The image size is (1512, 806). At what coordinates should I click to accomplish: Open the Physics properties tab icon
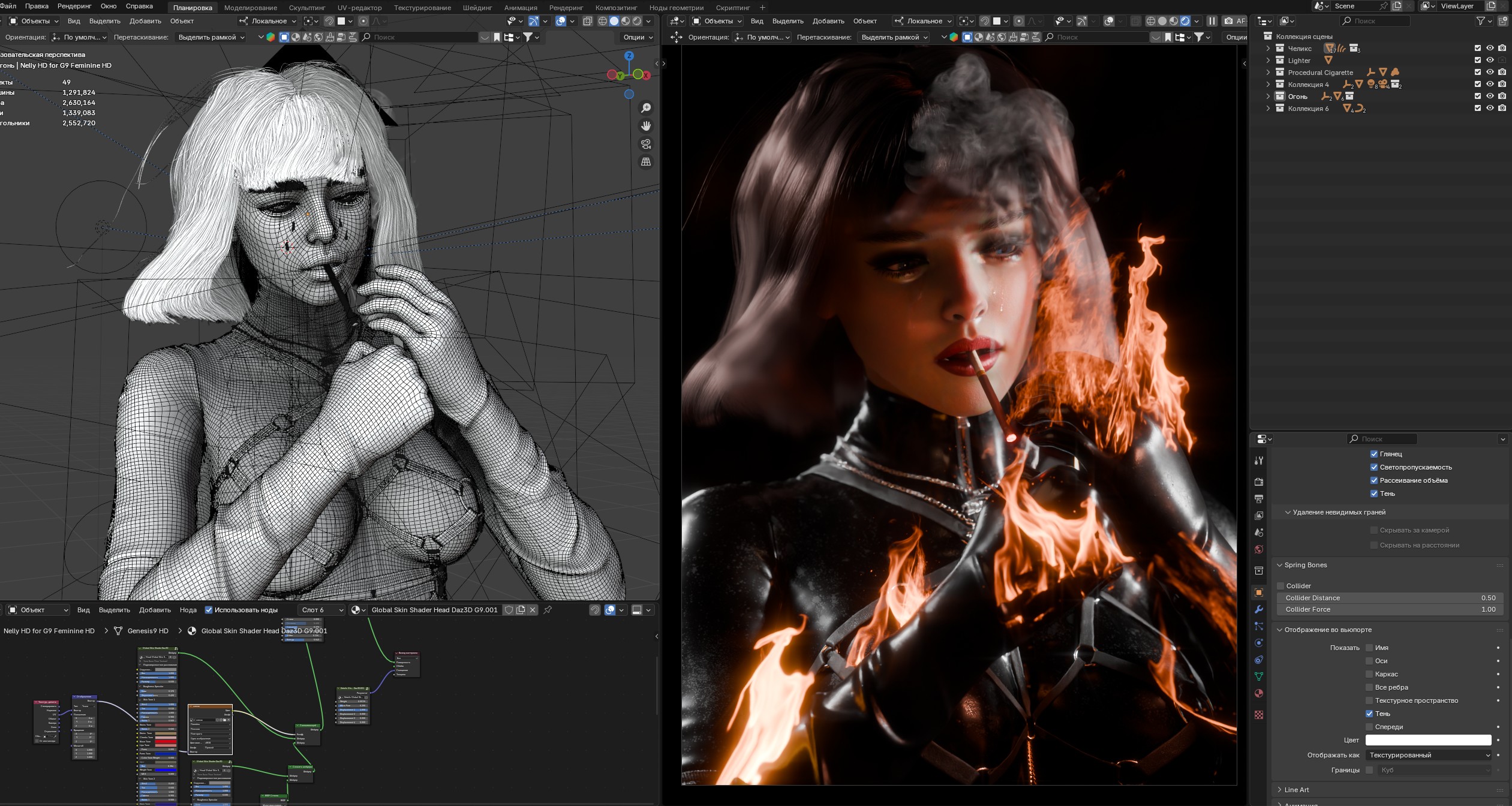(1259, 643)
